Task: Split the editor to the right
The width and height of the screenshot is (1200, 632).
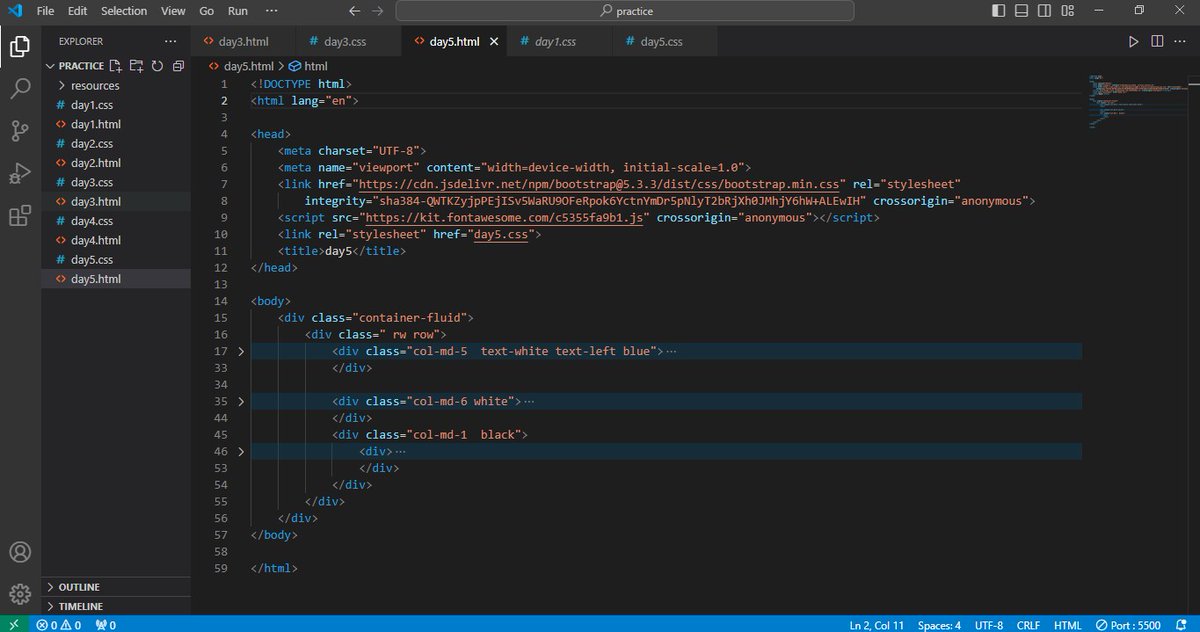Action: (1157, 42)
